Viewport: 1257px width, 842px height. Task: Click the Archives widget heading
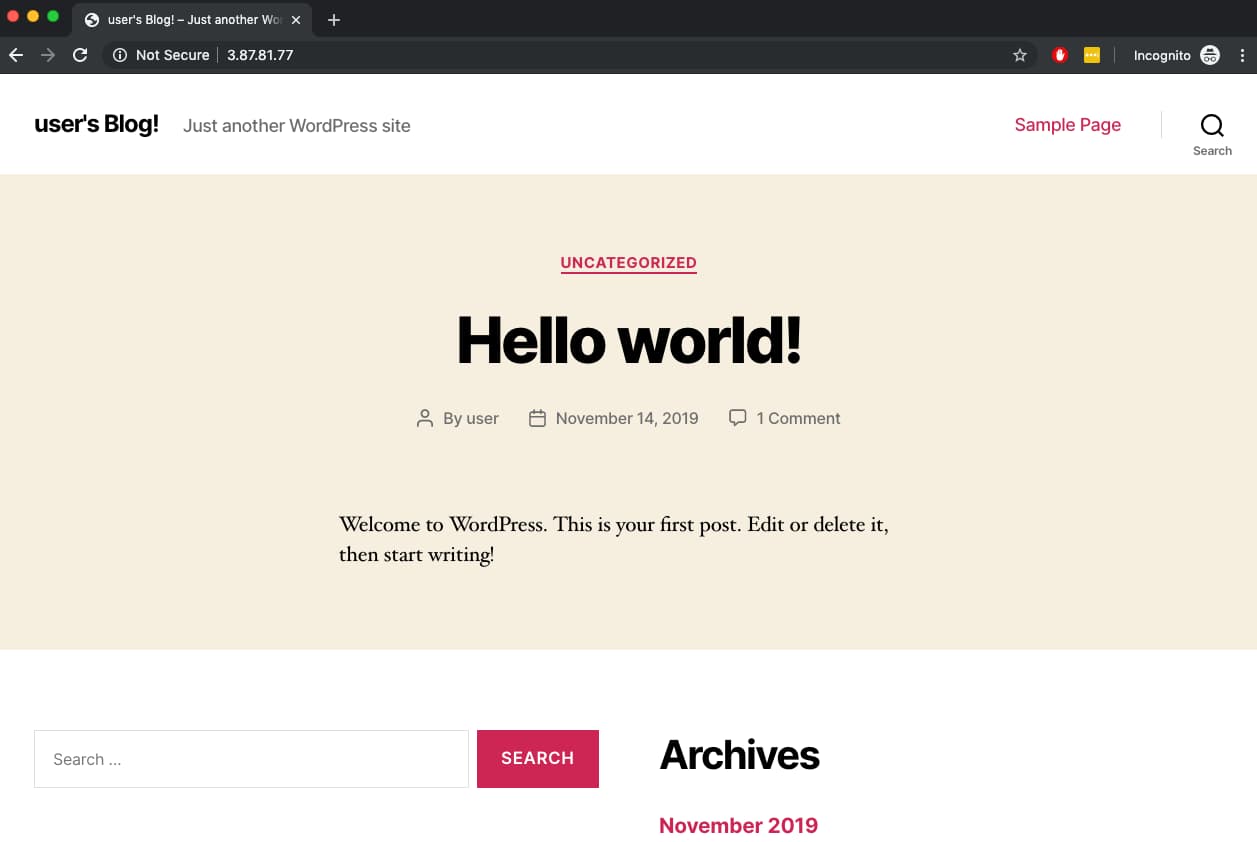tap(739, 755)
